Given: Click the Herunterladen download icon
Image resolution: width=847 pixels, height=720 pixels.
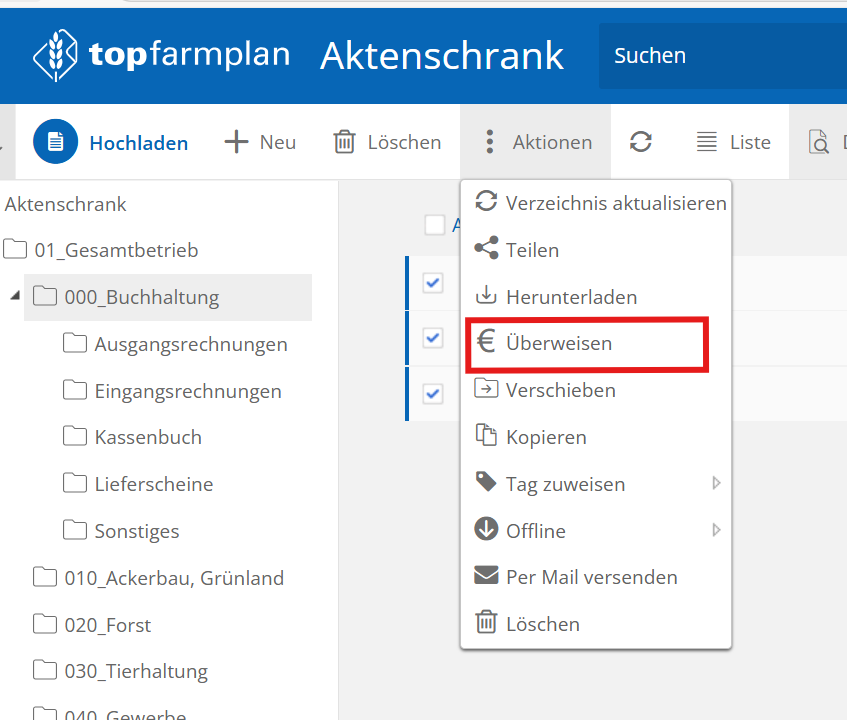Looking at the screenshot, I should (486, 296).
